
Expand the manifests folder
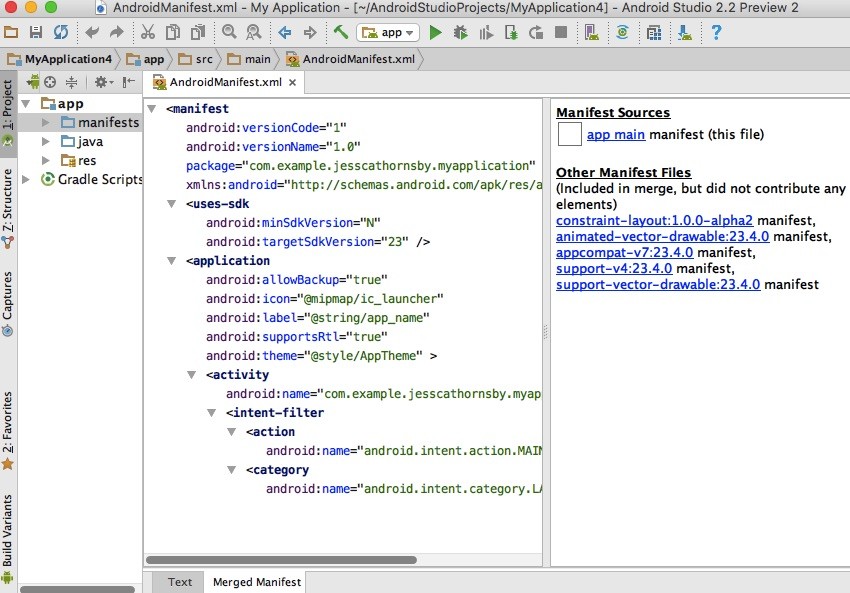(x=46, y=123)
